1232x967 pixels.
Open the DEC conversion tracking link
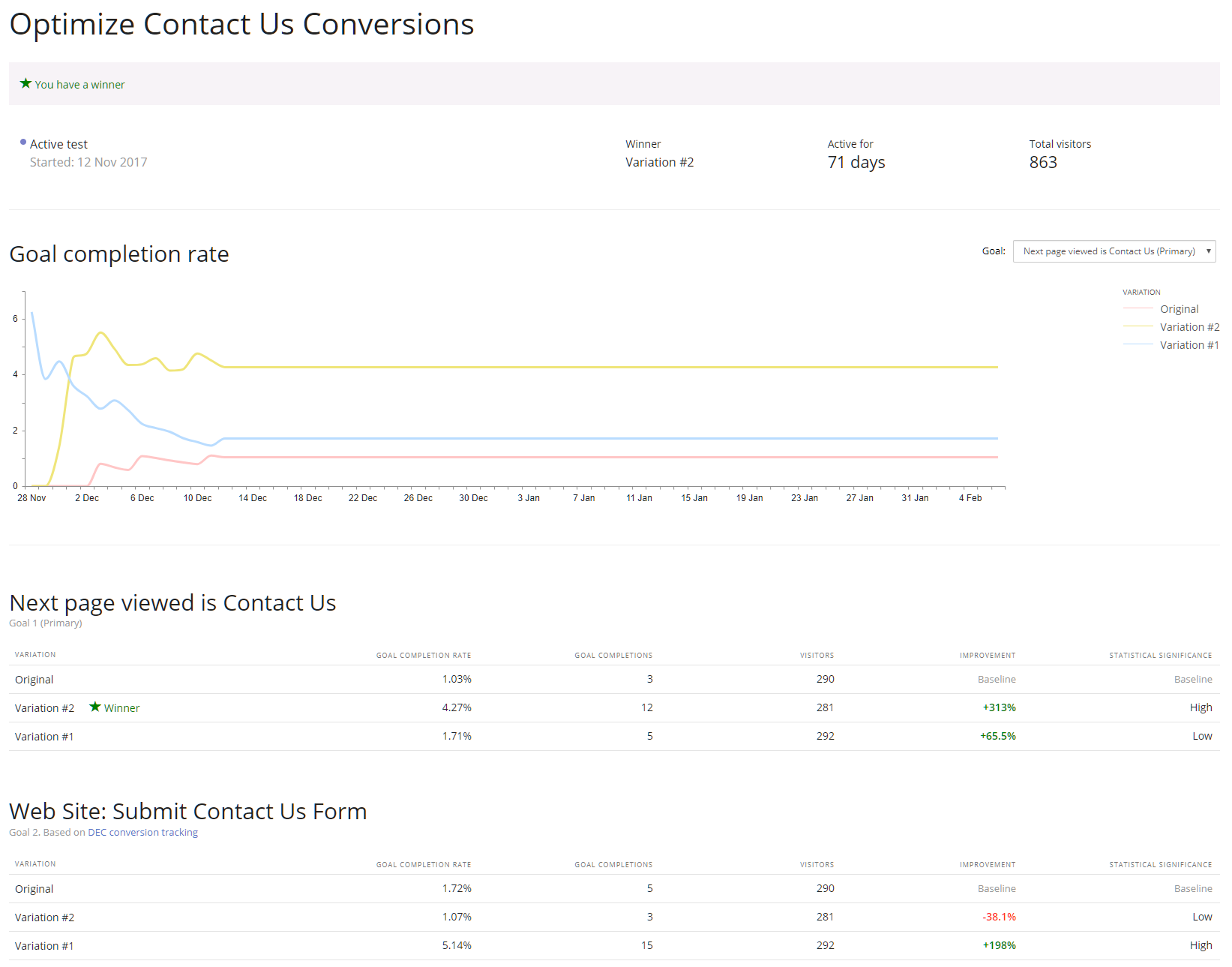(x=142, y=832)
